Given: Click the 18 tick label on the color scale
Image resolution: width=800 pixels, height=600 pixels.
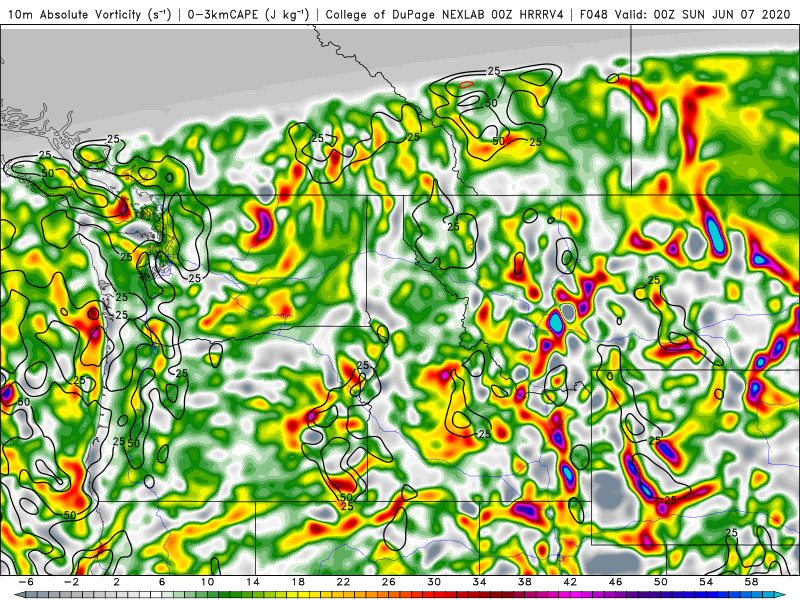Looking at the screenshot, I should tap(298, 582).
